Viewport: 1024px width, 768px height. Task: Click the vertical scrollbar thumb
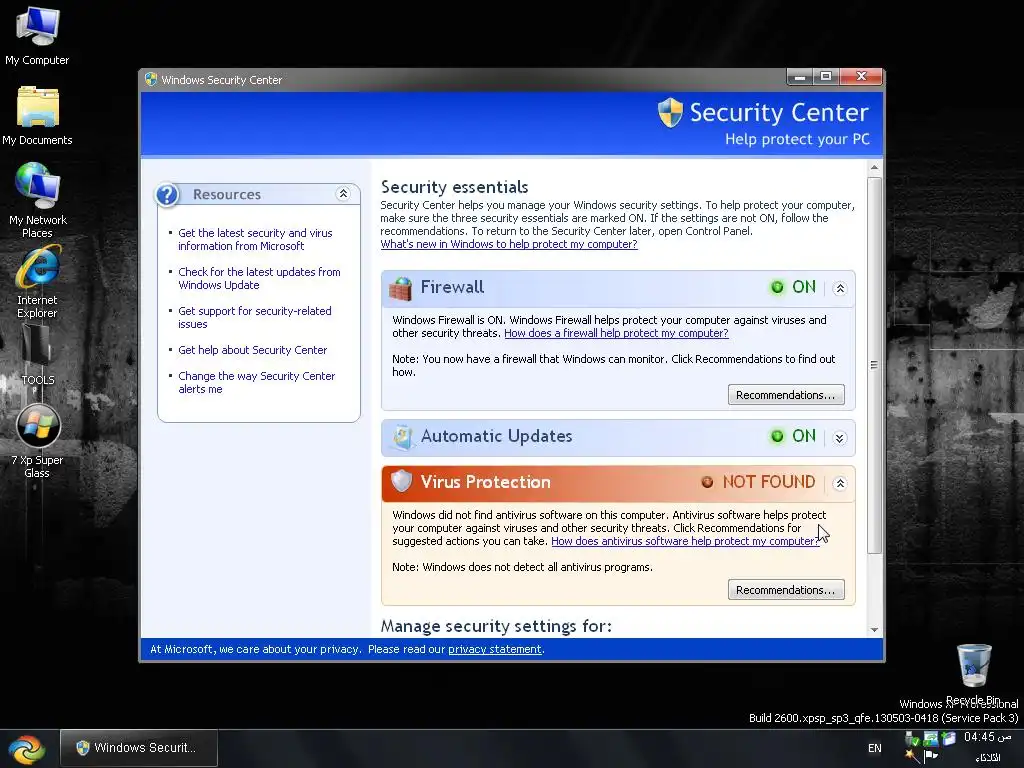click(x=874, y=365)
